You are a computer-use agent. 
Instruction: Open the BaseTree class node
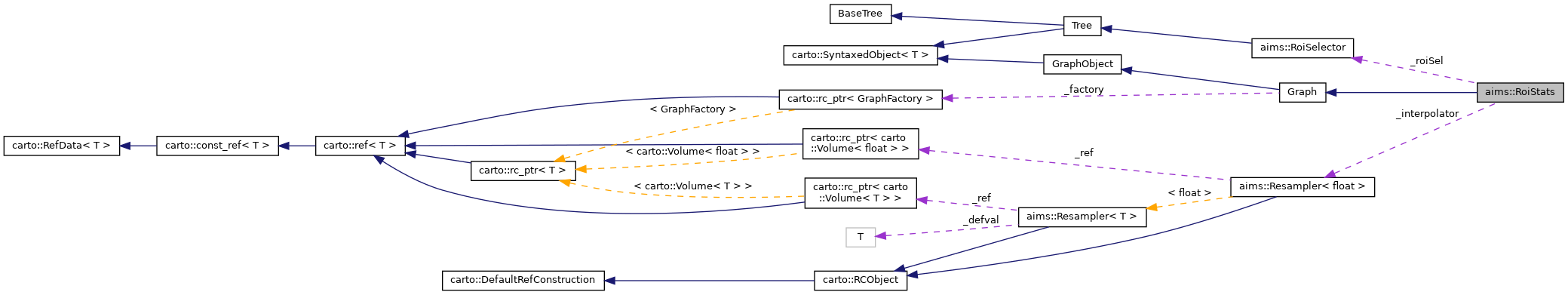(x=860, y=14)
